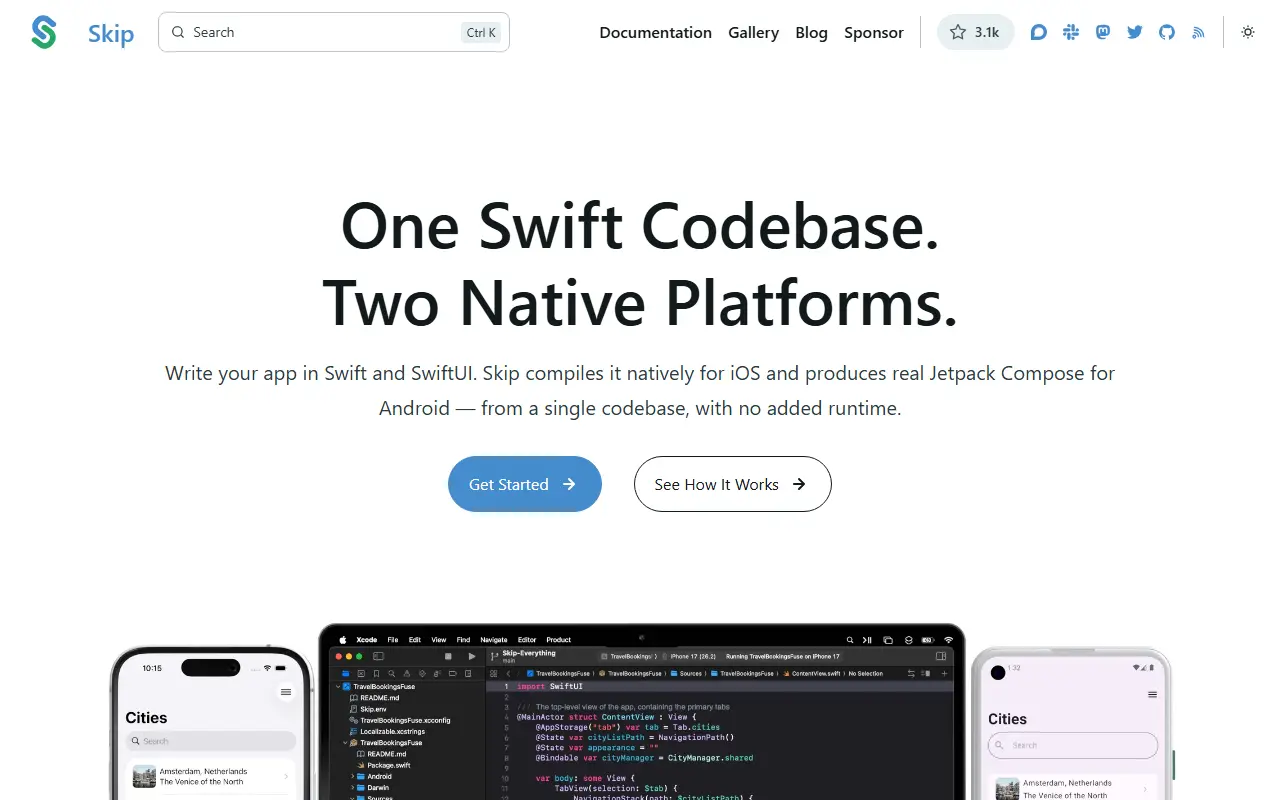Open the Navigate menu in Xcode
Screen dimensions: 1280x800
point(494,640)
